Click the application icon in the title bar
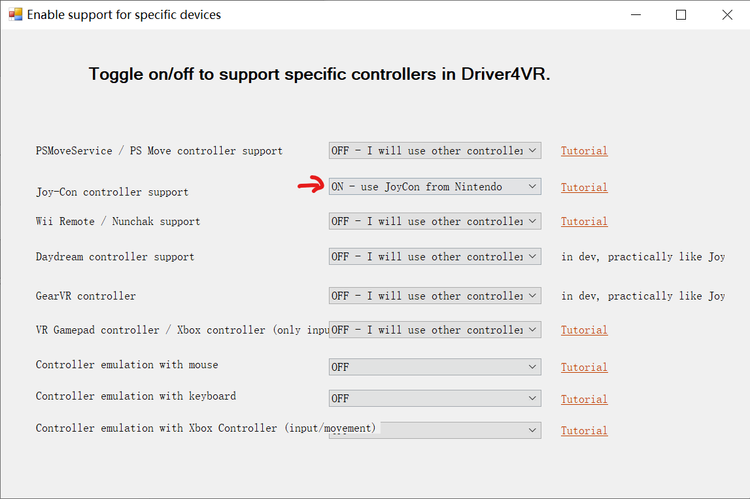The width and height of the screenshot is (750, 499). pyautogui.click(x=15, y=14)
